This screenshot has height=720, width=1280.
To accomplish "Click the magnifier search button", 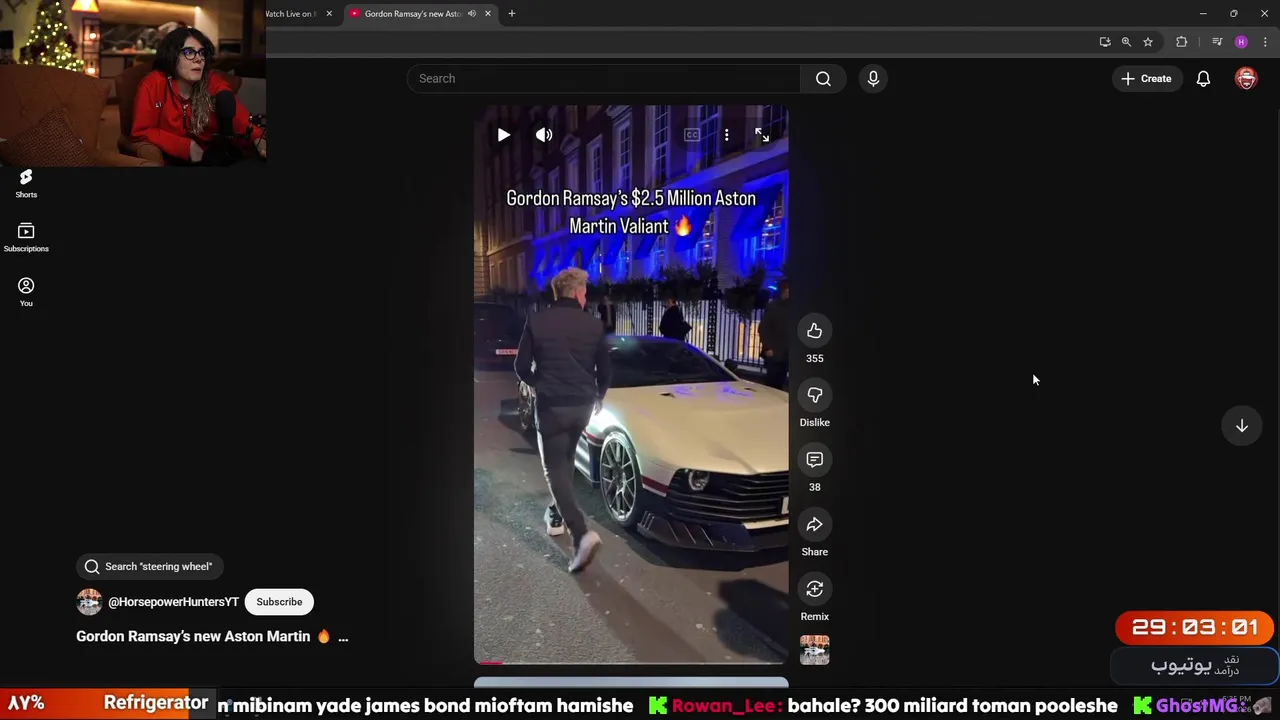I will 823,78.
